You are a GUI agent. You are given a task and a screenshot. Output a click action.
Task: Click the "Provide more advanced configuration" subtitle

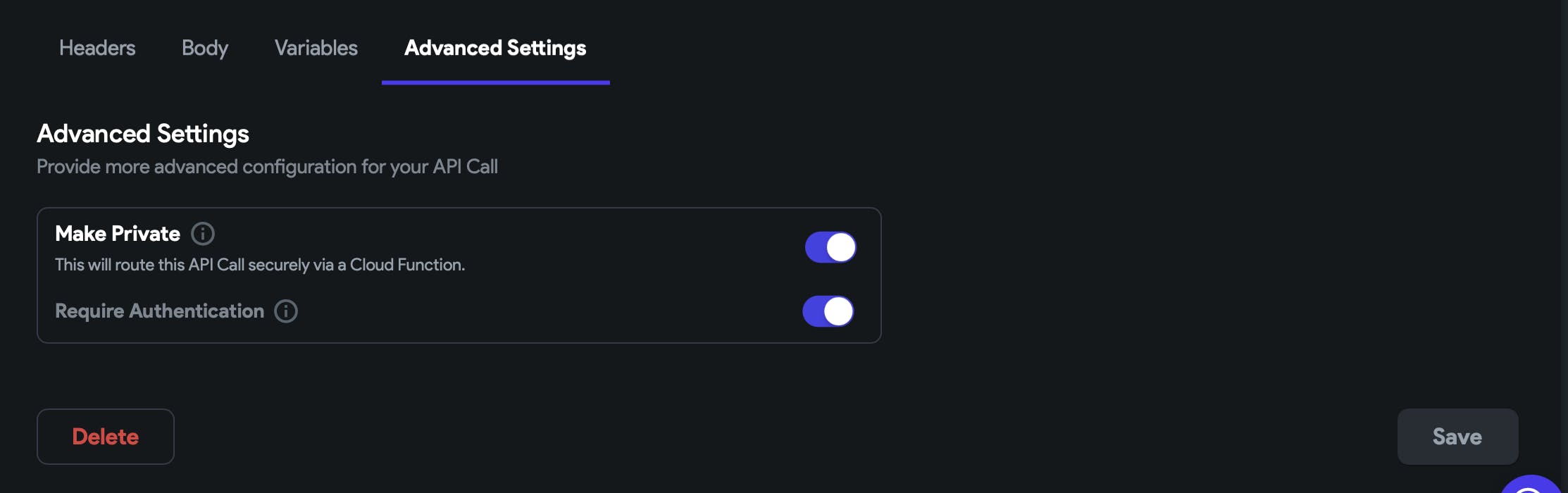(x=267, y=167)
